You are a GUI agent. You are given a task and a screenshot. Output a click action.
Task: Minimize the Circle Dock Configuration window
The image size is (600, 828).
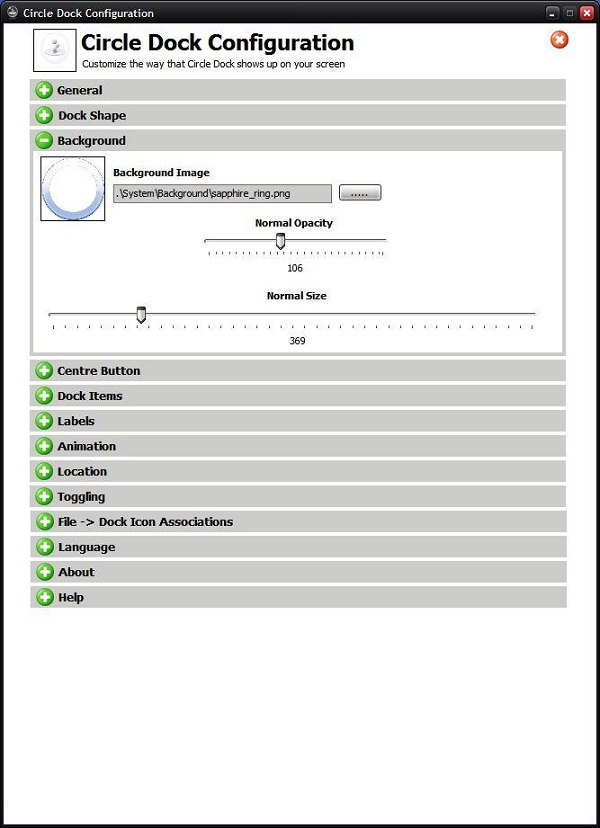(552, 13)
